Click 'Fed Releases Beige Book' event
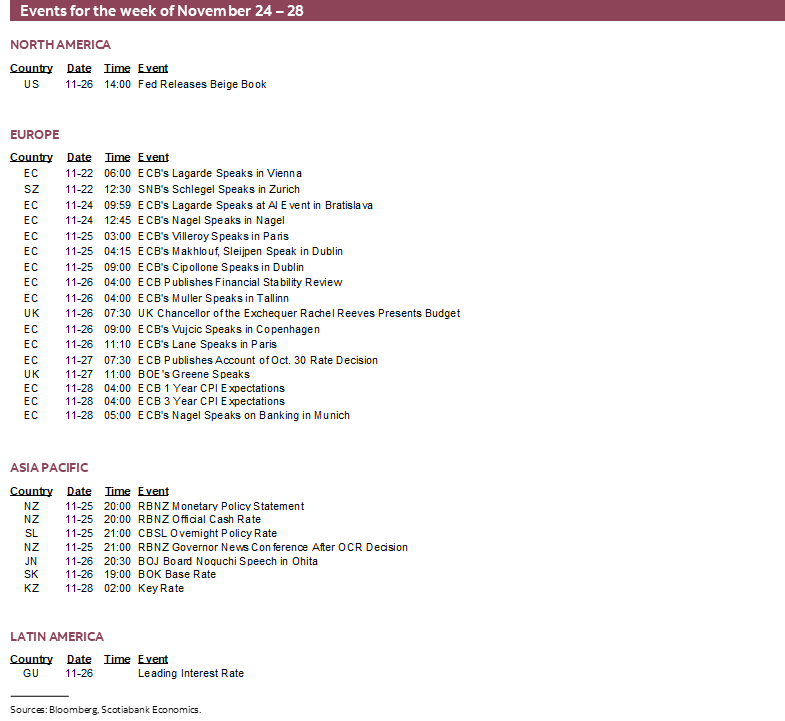Image resolution: width=785 pixels, height=721 pixels. (x=202, y=85)
